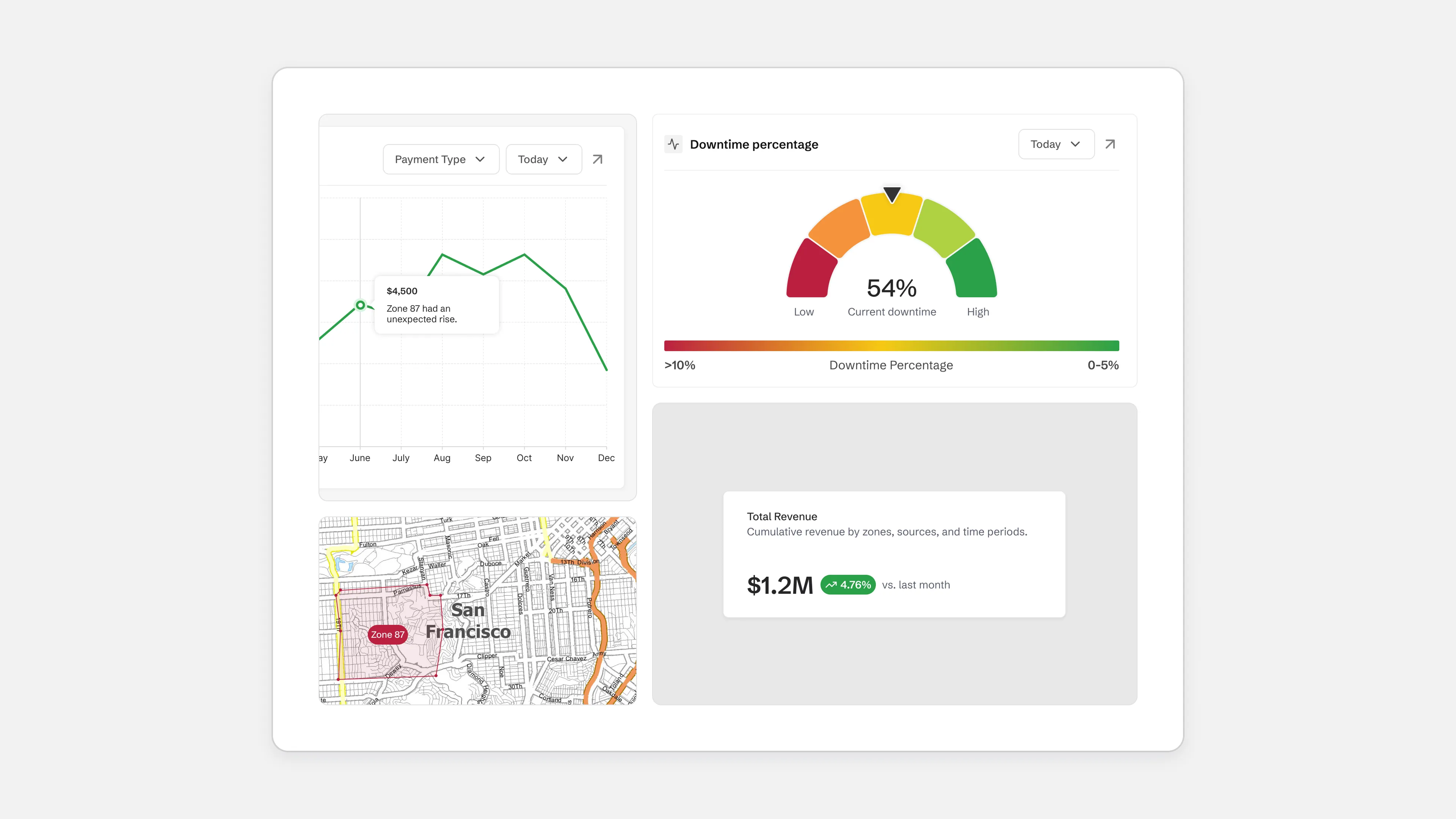Click the Oct label on the chart axis
This screenshot has height=819, width=1456.
point(524,458)
